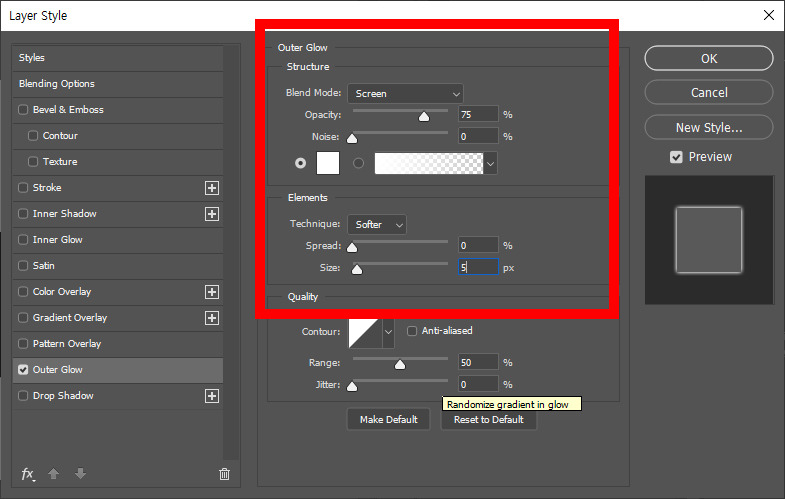Click the style preview thumbnail
Screen dimensions: 785x499
[x=709, y=240]
